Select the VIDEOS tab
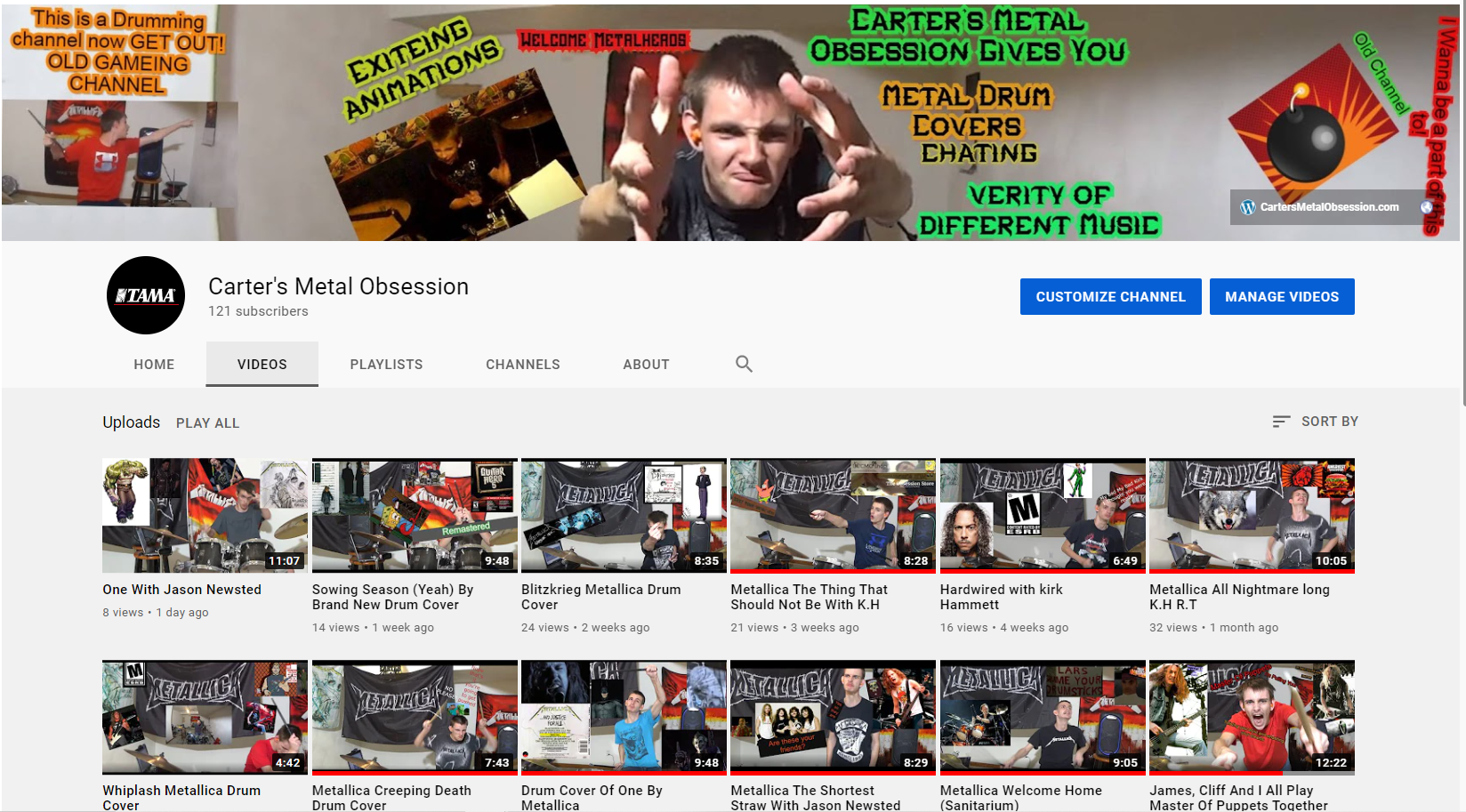Screen dimensions: 1466x812 pos(262,365)
